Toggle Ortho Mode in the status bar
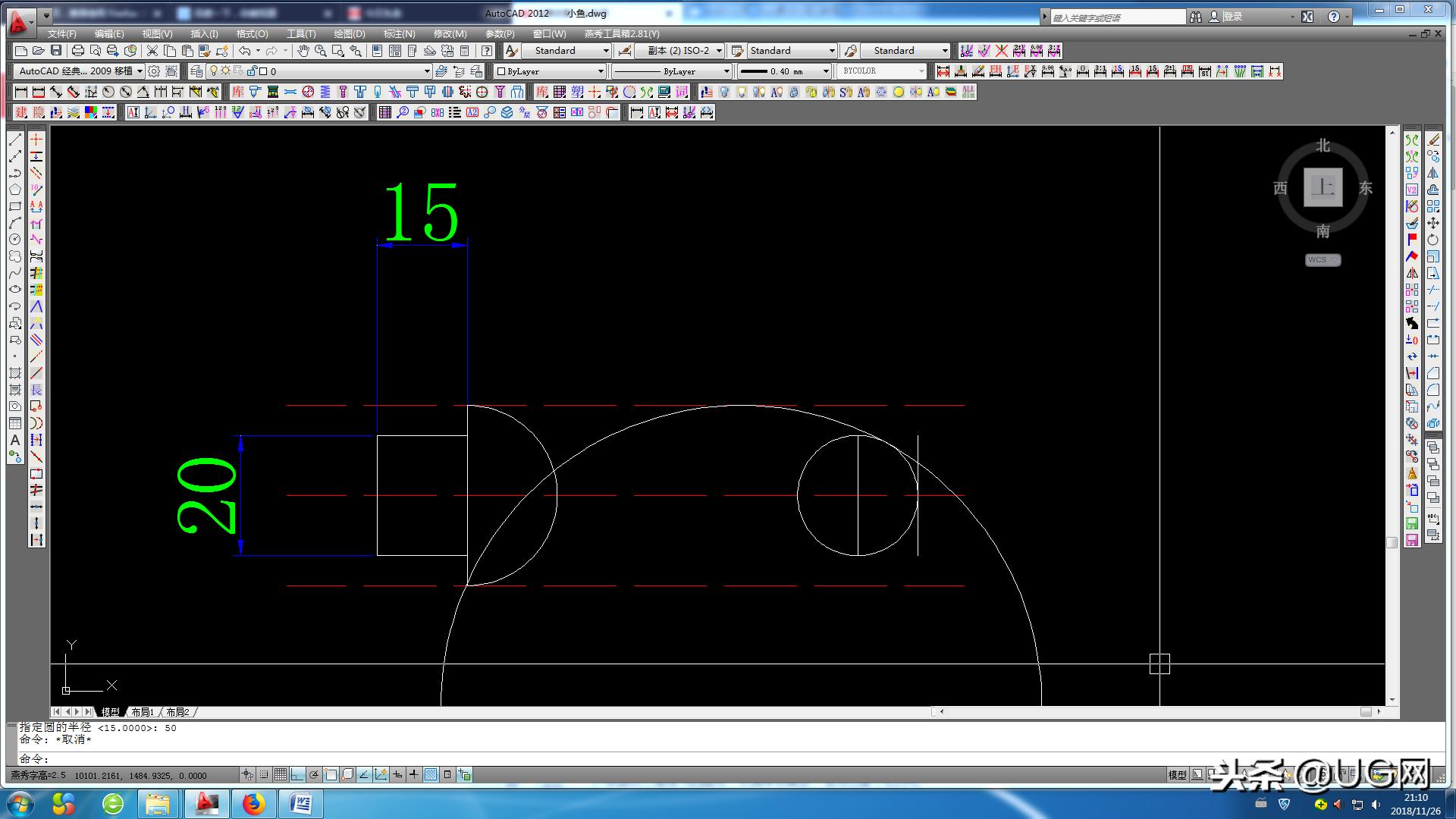1456x819 pixels. 297,774
